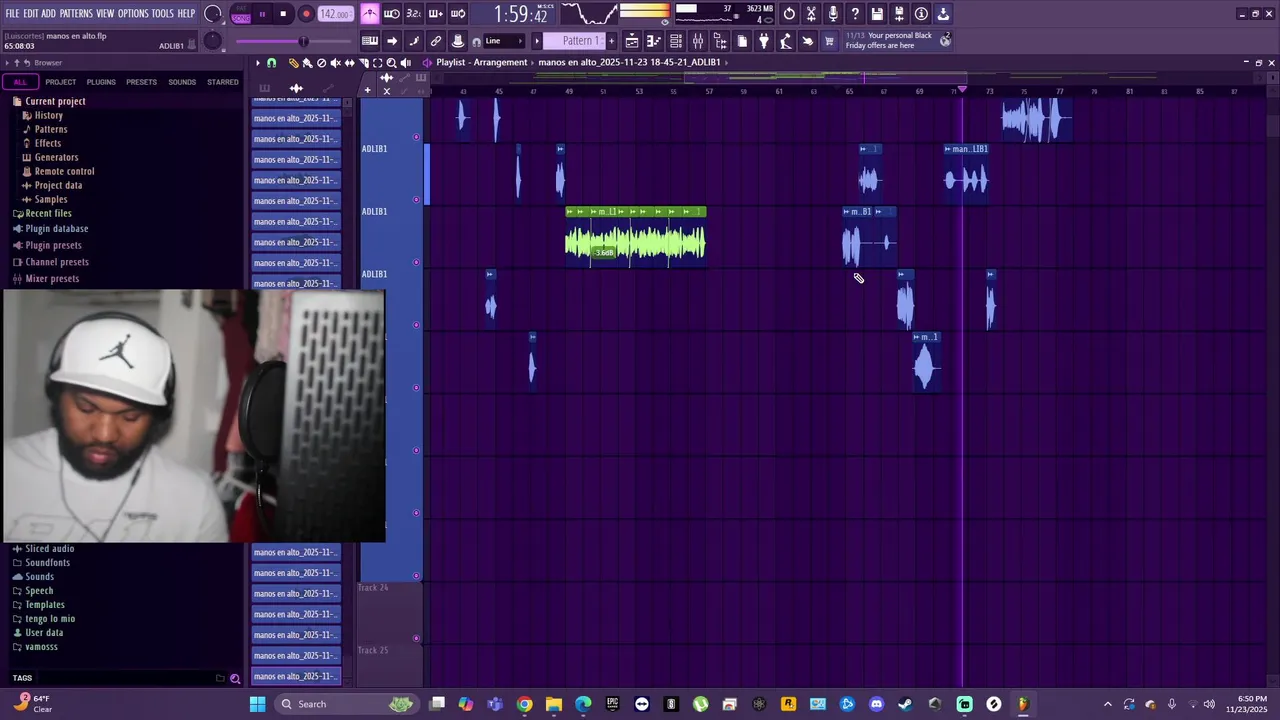
Task: Open the Mixer view
Action: [x=697, y=41]
